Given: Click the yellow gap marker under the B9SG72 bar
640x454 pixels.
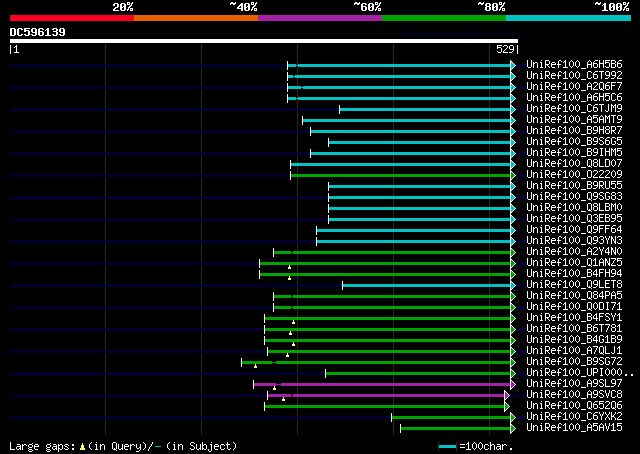Looking at the screenshot, I should coord(256,366).
